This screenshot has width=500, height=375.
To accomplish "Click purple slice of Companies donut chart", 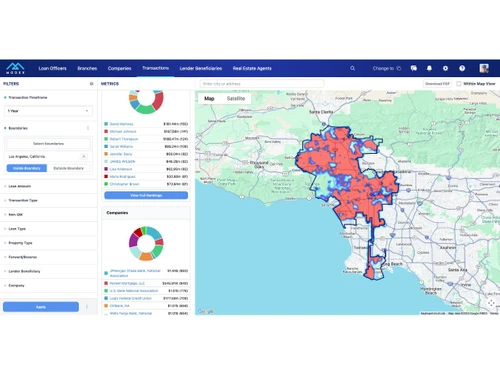I will click(x=133, y=240).
